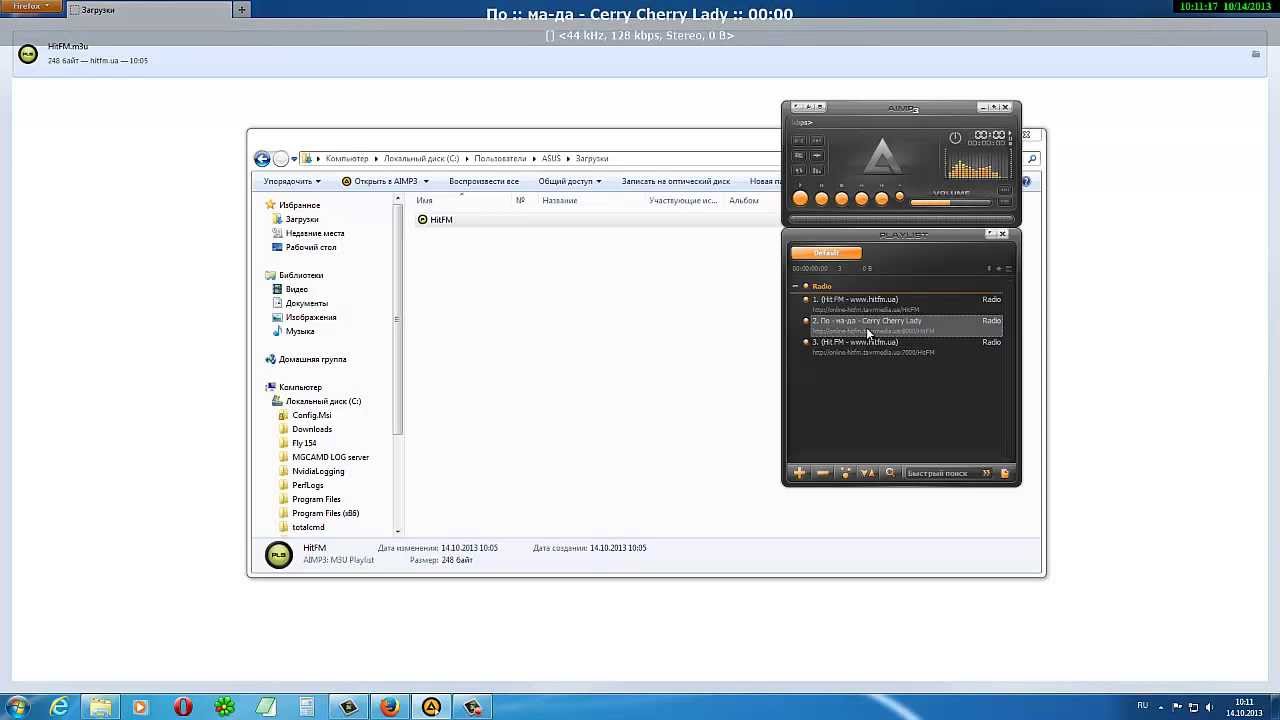Image resolution: width=1280 pixels, height=720 pixels.
Task: Click the playlist search magnifier icon
Action: tap(890, 473)
